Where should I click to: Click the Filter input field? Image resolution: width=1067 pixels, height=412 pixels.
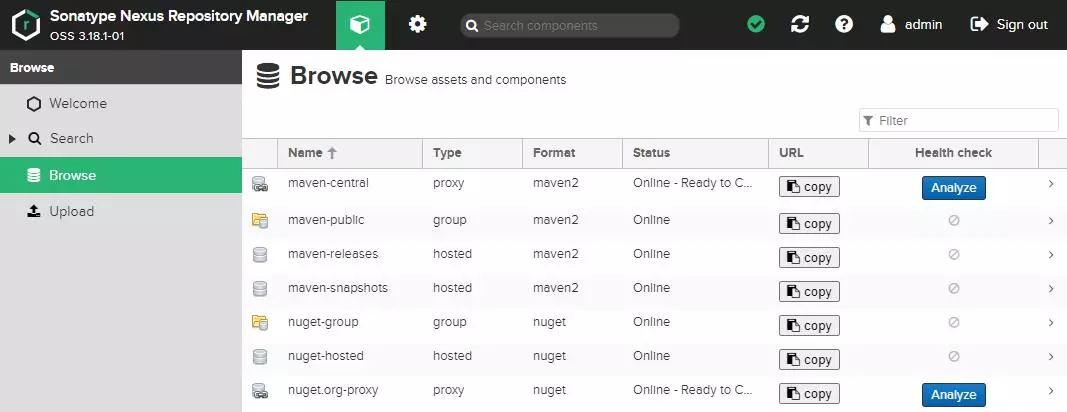[965, 120]
